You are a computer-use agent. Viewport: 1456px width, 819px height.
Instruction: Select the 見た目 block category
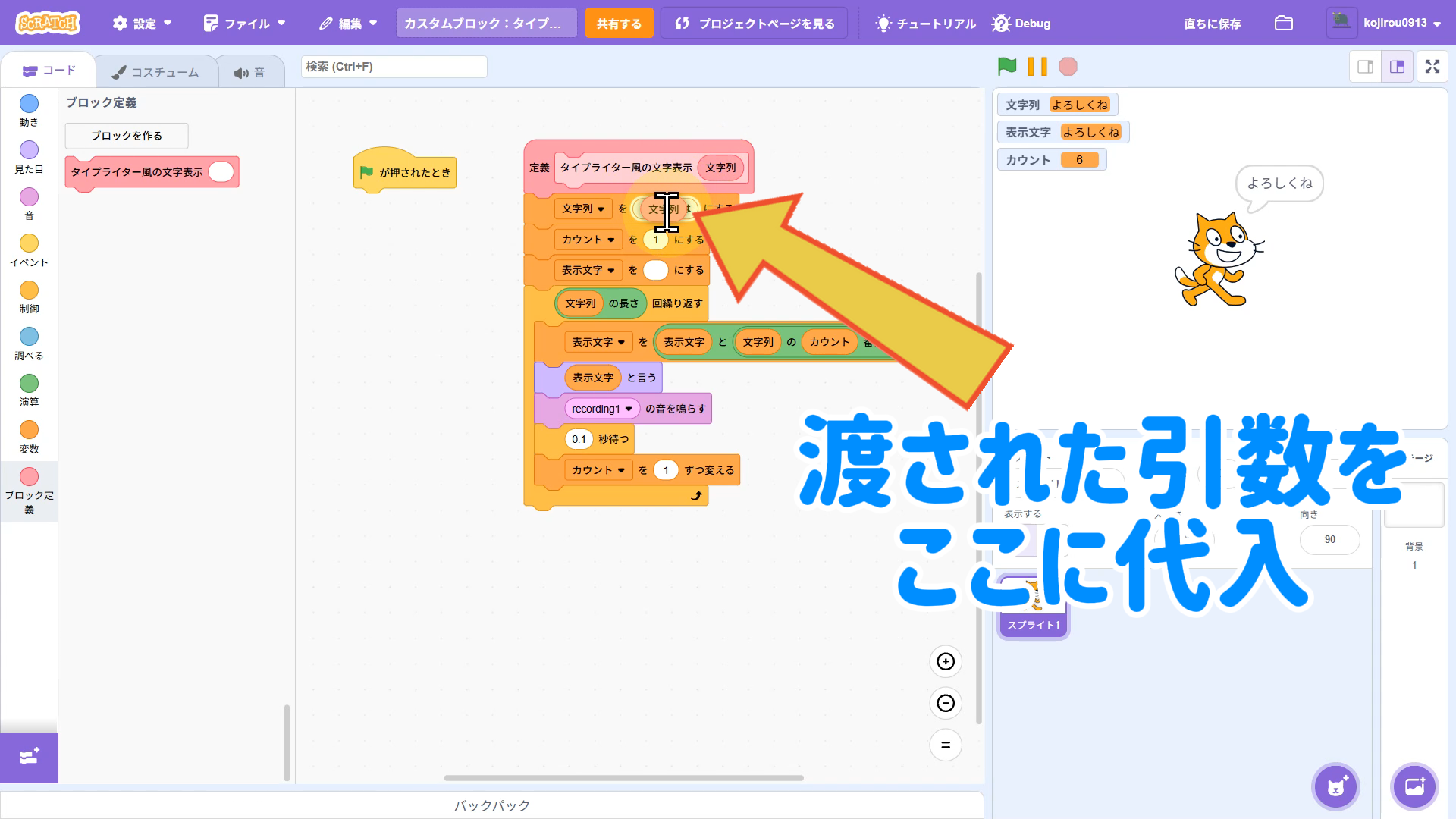(x=29, y=156)
